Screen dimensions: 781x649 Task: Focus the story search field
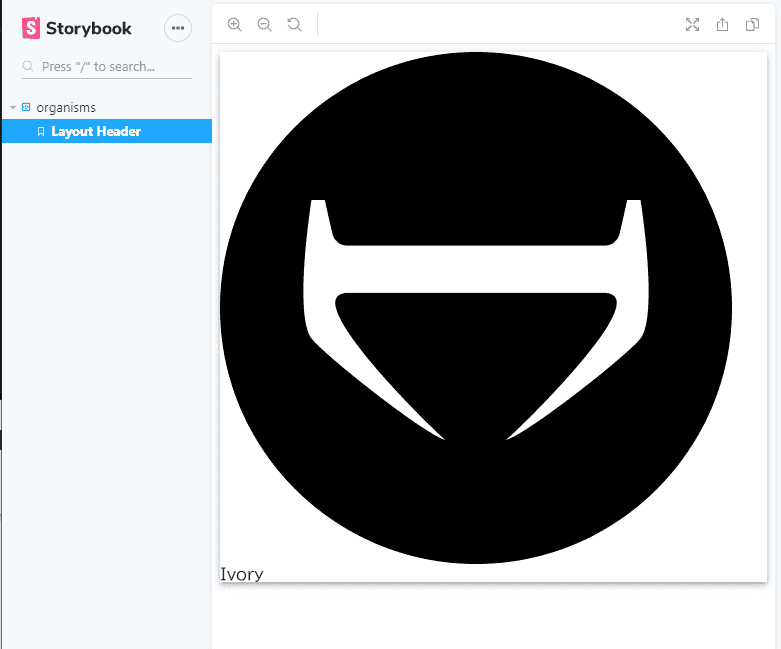110,67
